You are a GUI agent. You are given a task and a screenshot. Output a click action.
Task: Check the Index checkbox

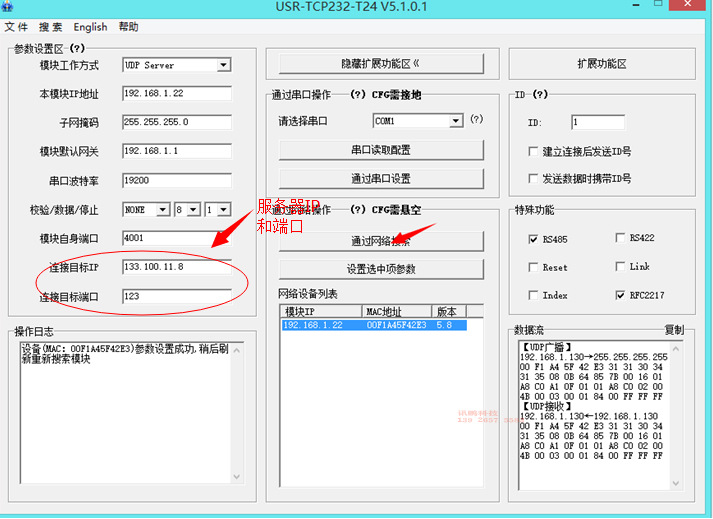533,296
